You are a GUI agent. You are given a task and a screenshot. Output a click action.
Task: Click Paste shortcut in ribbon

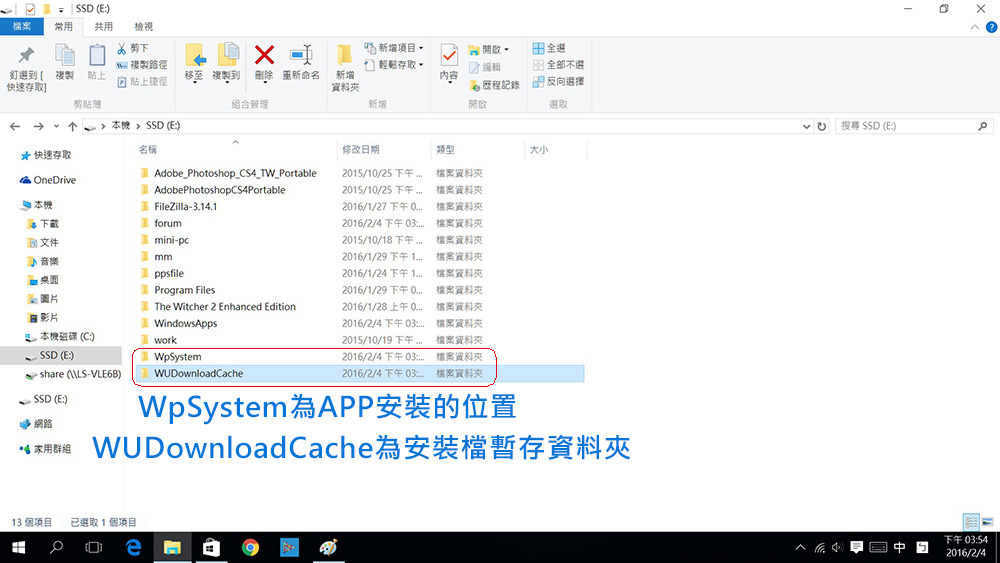142,82
